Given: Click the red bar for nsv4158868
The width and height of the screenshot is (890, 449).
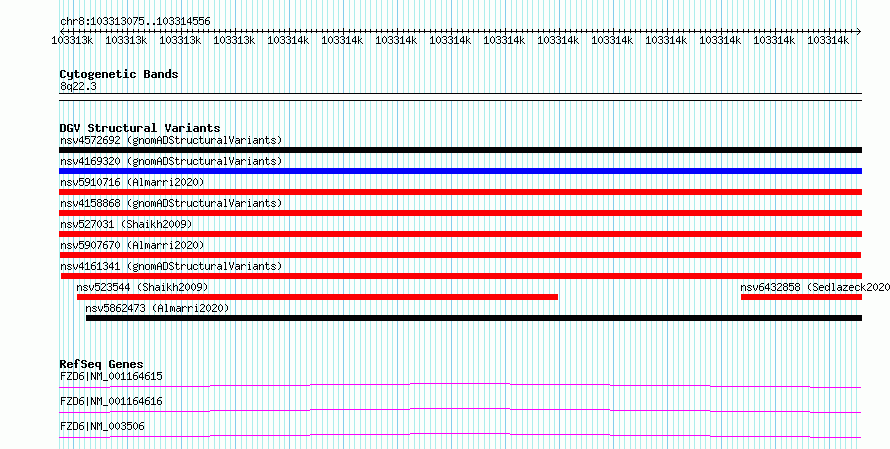Looking at the screenshot, I should tap(460, 213).
